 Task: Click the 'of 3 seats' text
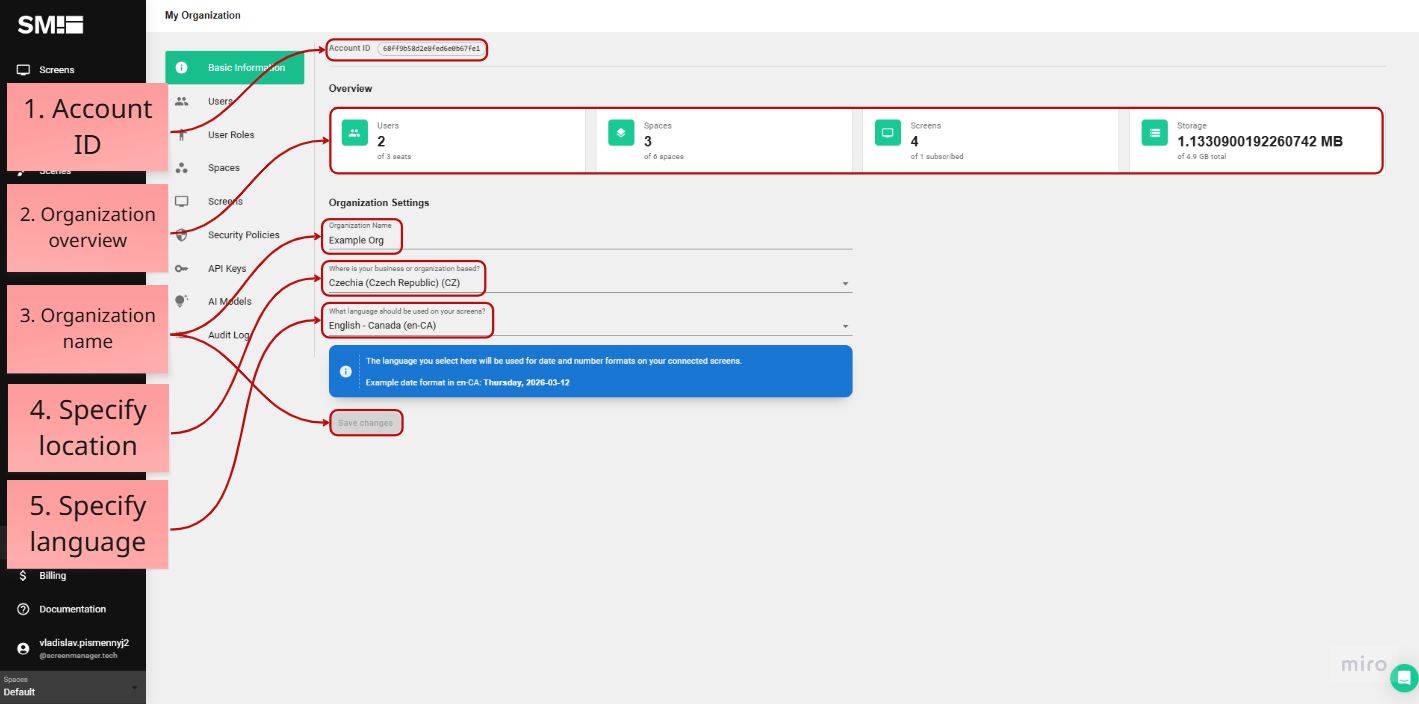coord(394,157)
